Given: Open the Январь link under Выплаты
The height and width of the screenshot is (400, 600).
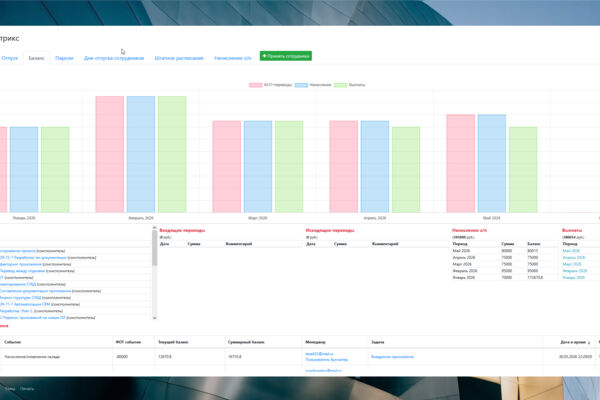Looking at the screenshot, I should coord(574,278).
